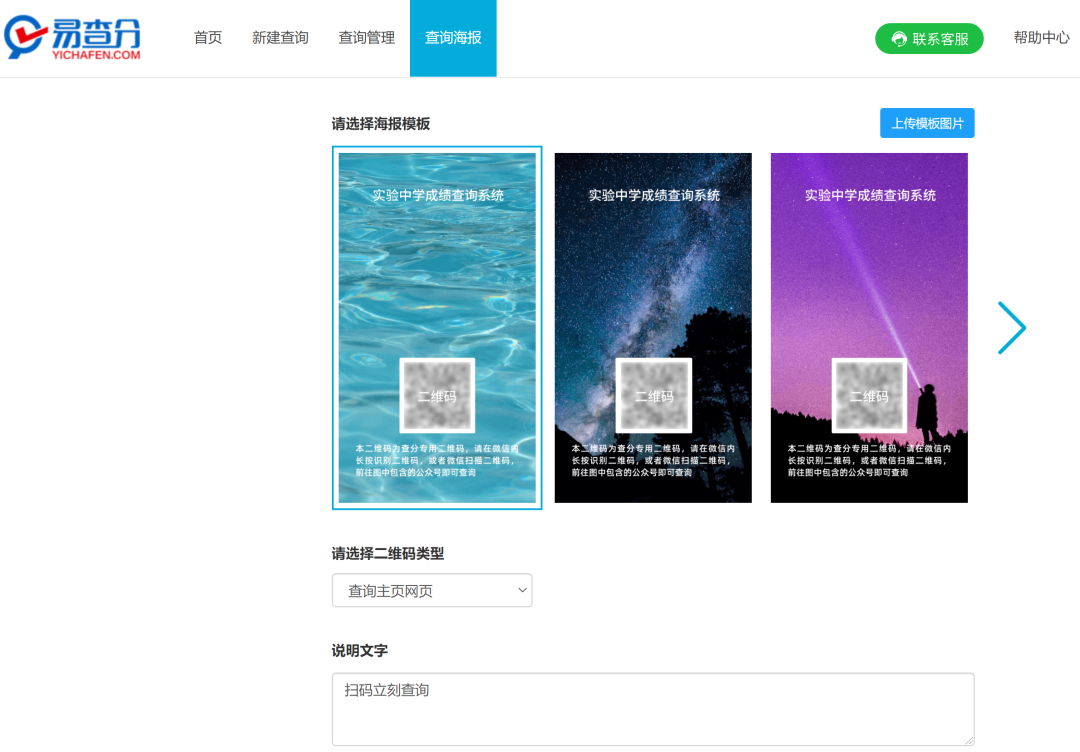Click the 请选择二维码类型 label

[x=388, y=554]
